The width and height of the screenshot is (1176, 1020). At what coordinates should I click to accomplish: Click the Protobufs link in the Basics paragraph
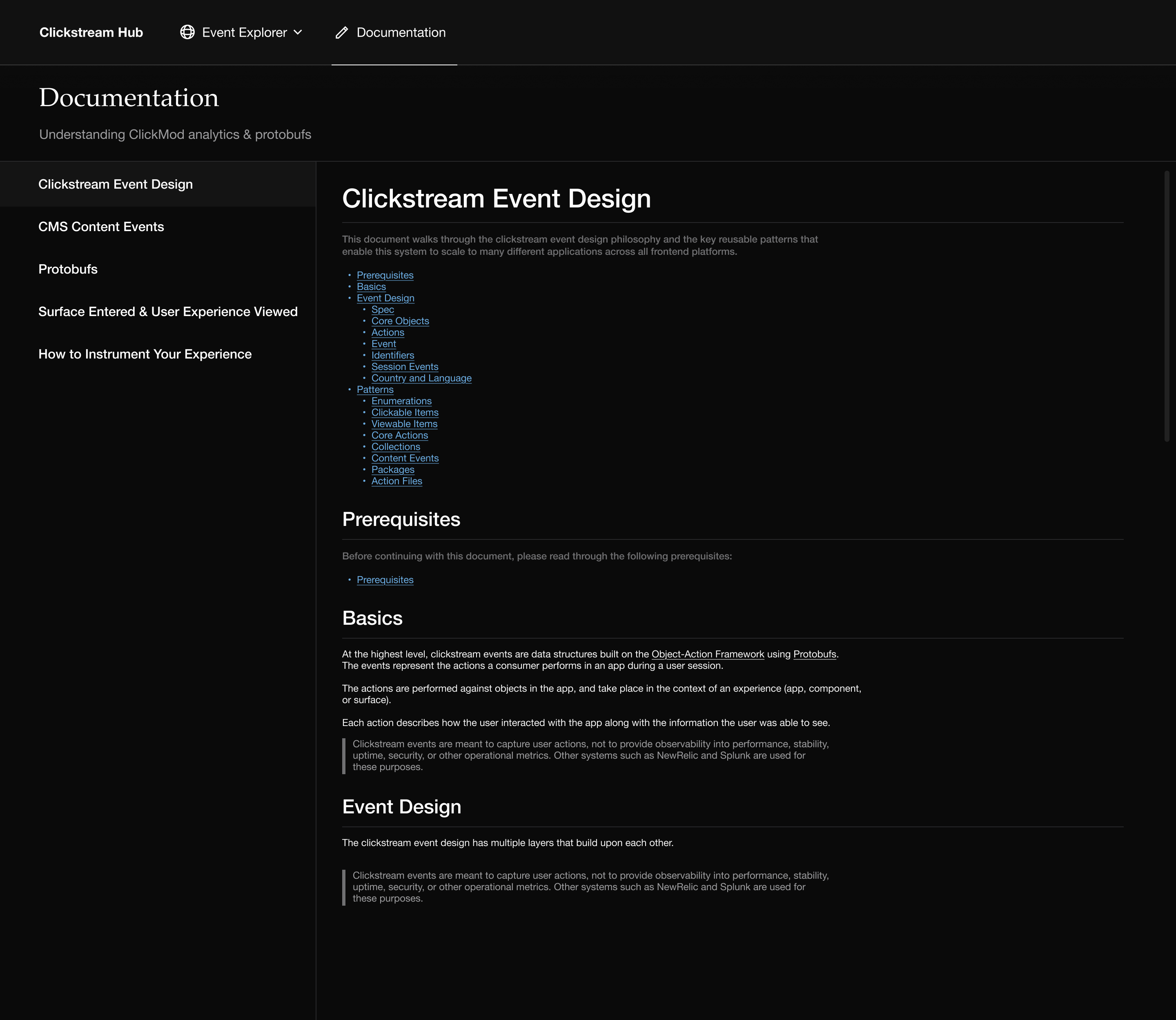[815, 654]
